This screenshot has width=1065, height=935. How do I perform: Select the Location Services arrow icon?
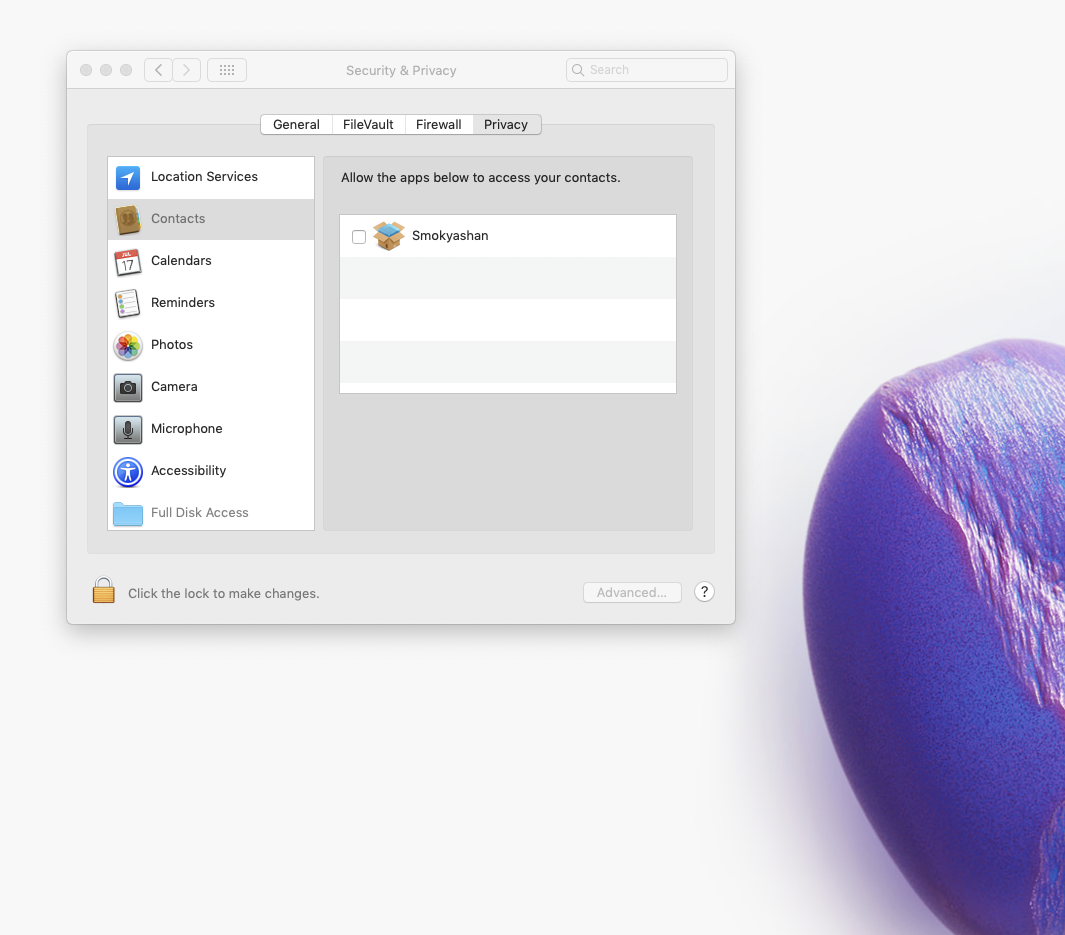[x=128, y=178]
